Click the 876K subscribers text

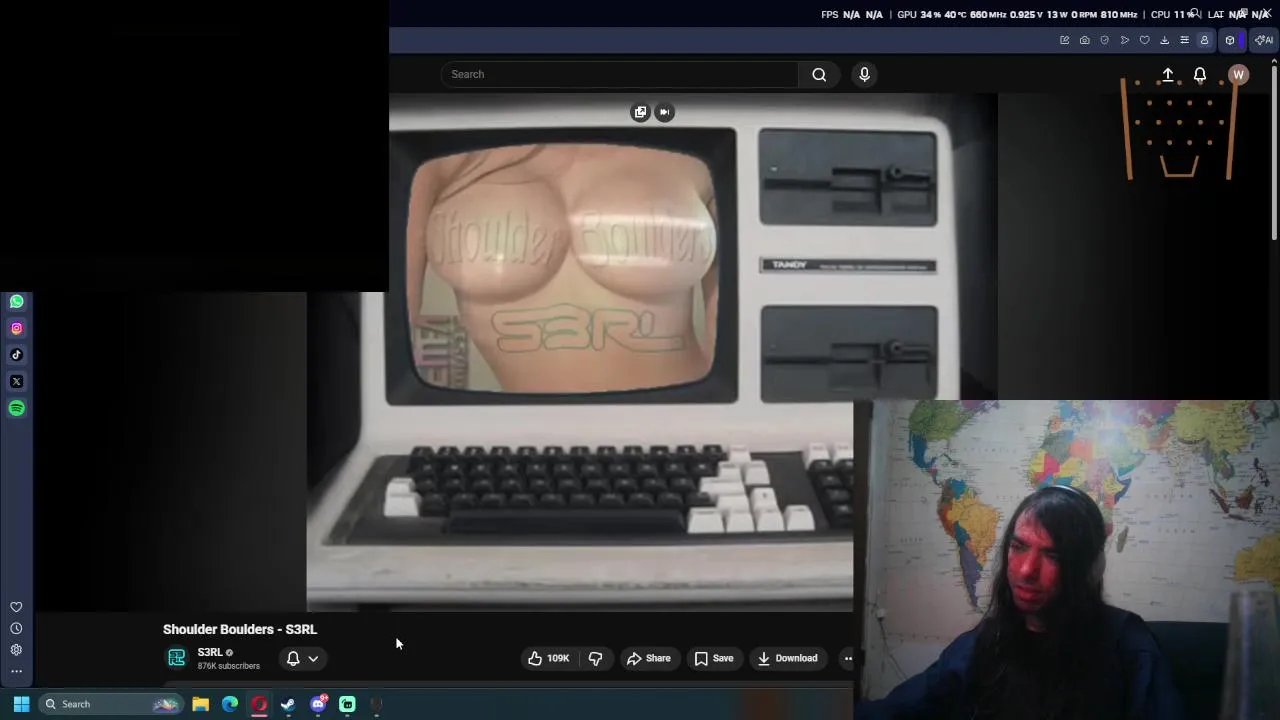click(228, 666)
